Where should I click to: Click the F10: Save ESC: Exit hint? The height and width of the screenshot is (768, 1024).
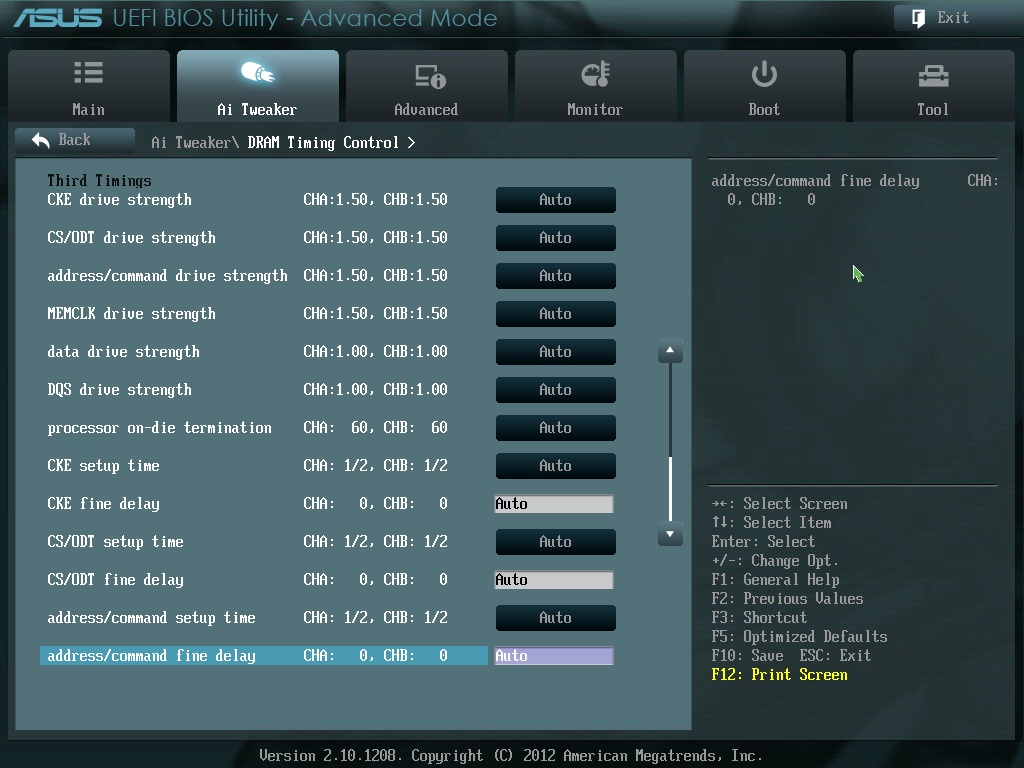791,656
